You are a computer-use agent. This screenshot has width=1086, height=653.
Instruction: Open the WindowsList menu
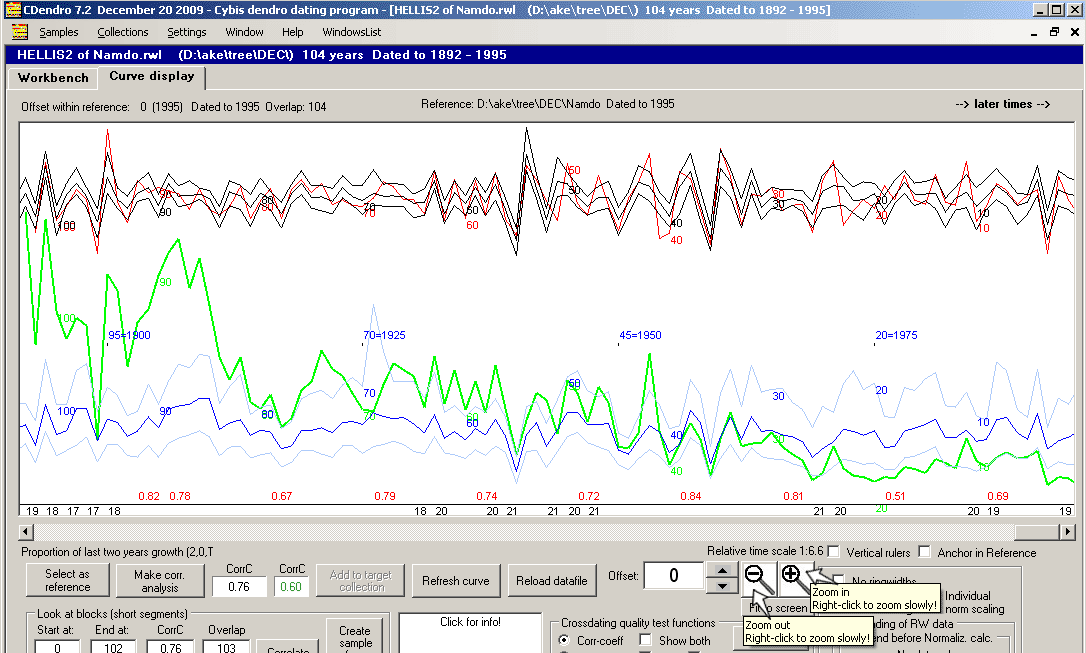pos(352,32)
